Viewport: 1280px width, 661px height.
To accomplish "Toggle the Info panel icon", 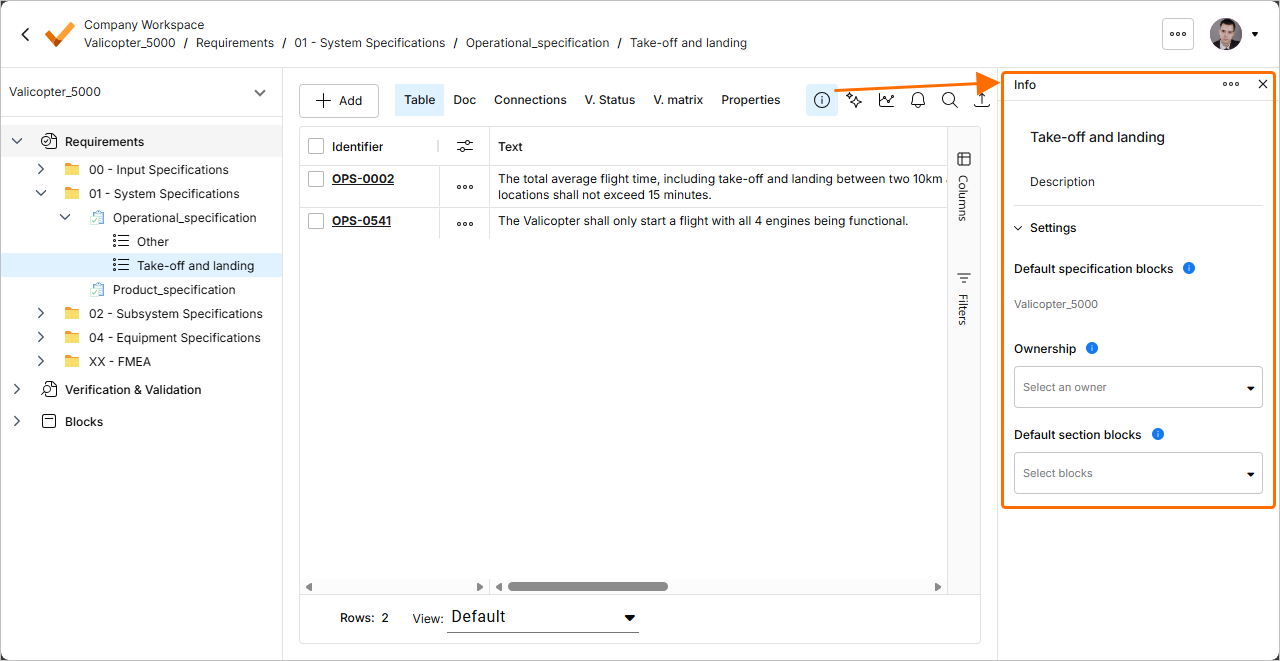I will tap(822, 100).
